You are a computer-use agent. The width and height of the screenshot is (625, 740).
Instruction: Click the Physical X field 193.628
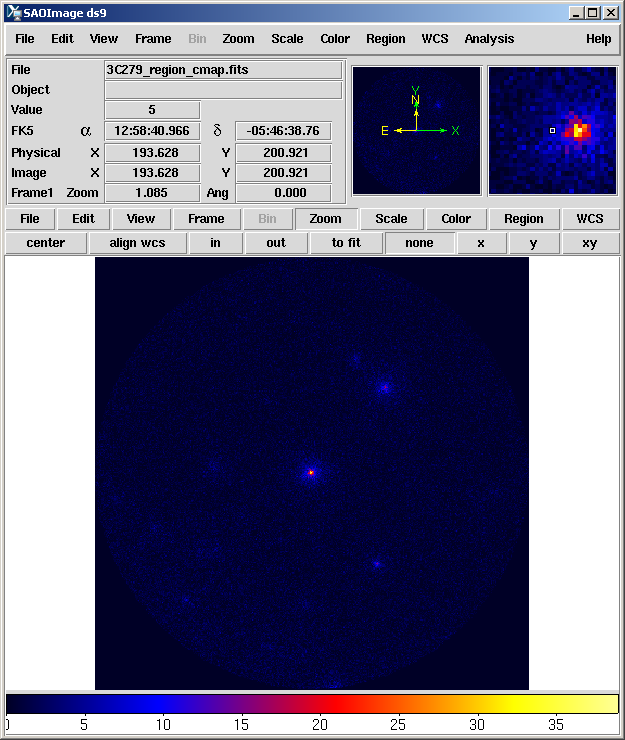[x=152, y=153]
